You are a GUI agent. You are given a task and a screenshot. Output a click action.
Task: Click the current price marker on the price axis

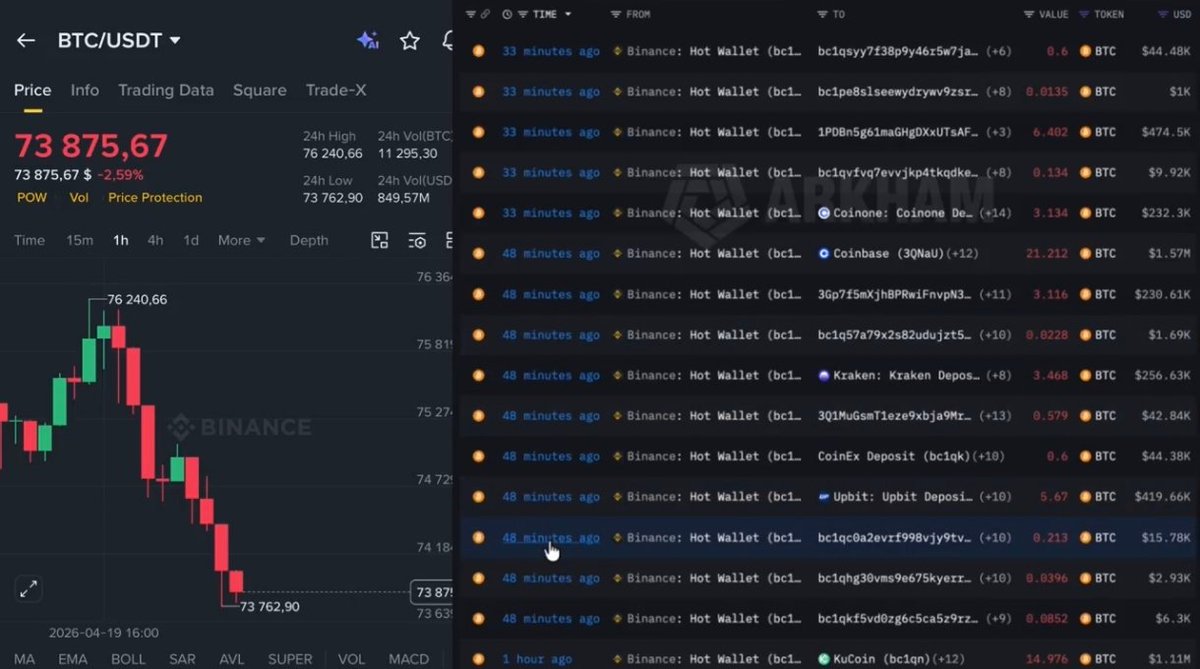tap(433, 592)
